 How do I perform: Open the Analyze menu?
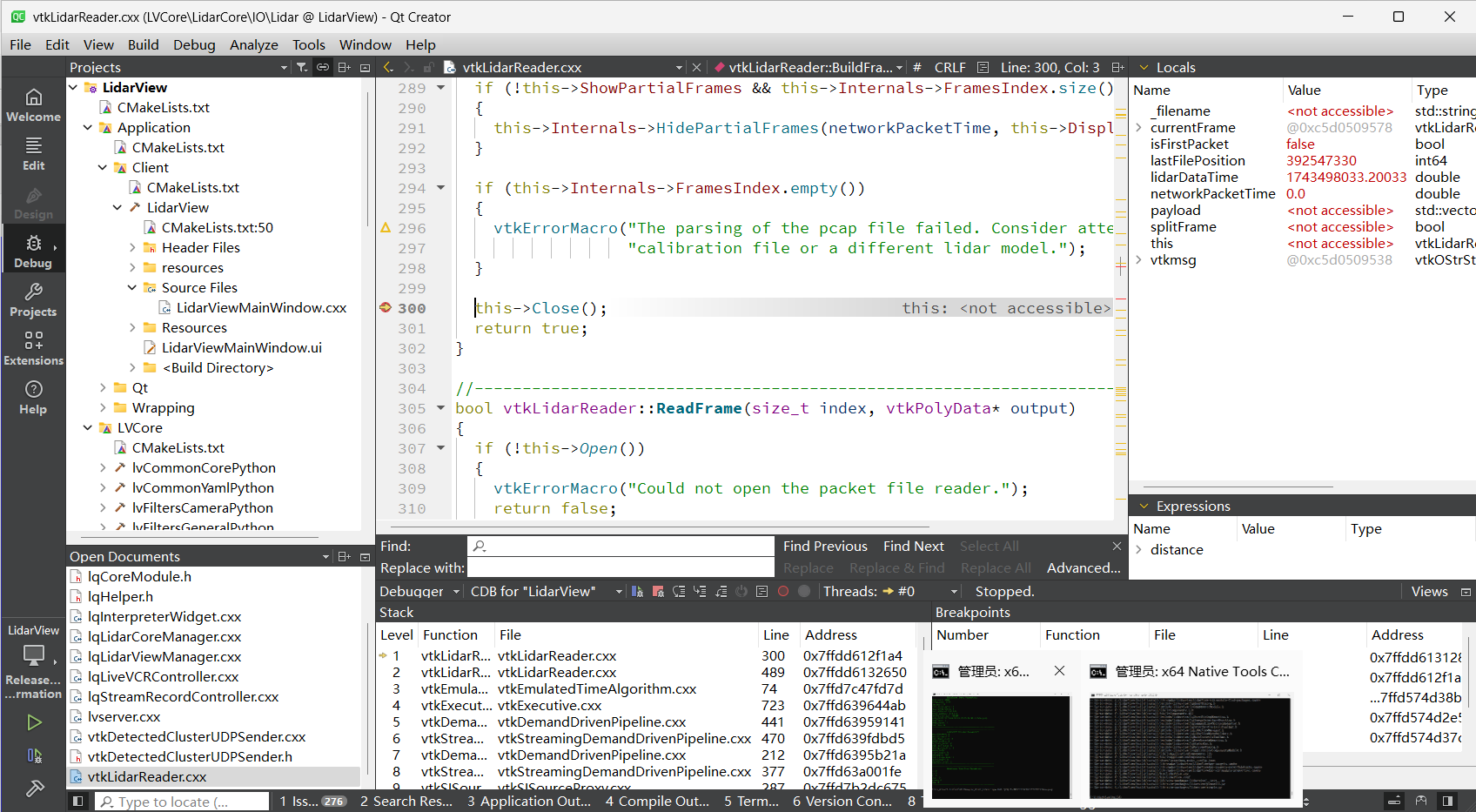pos(254,44)
